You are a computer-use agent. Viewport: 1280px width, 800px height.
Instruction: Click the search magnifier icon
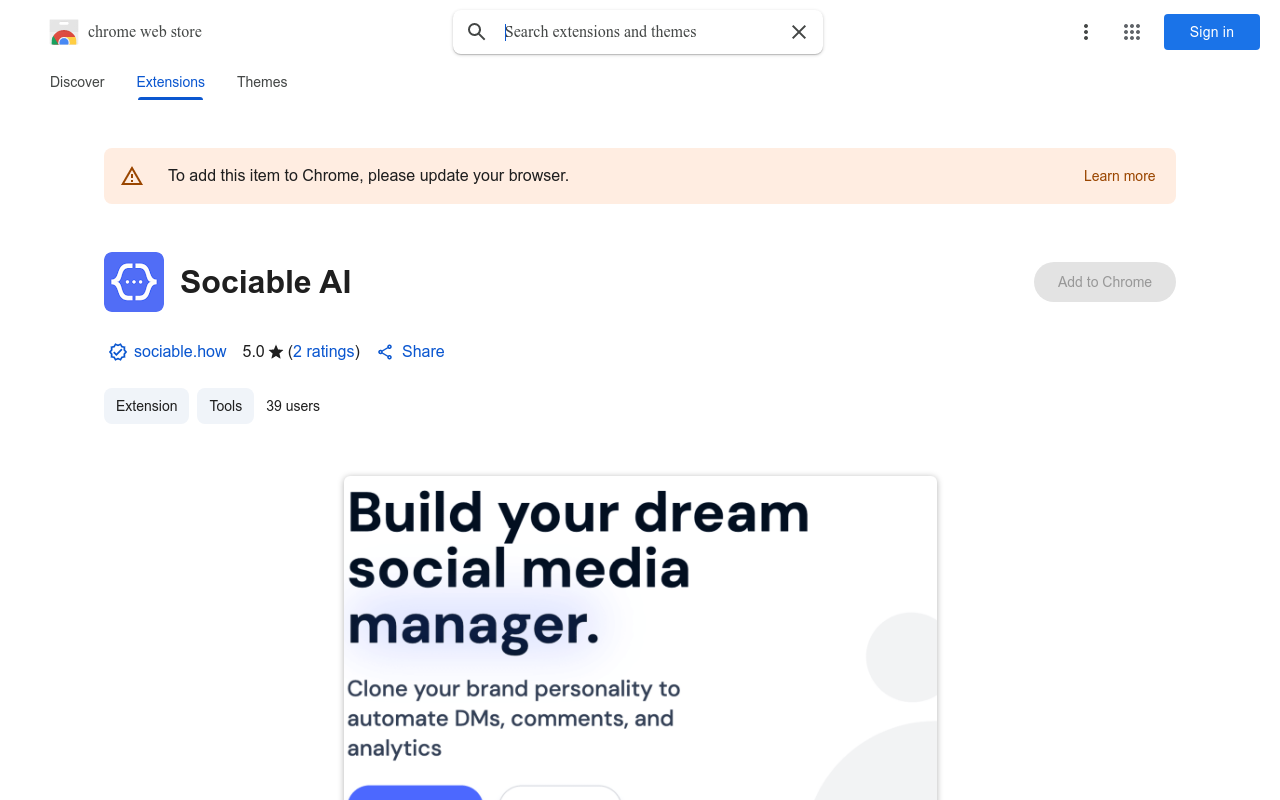(x=477, y=32)
